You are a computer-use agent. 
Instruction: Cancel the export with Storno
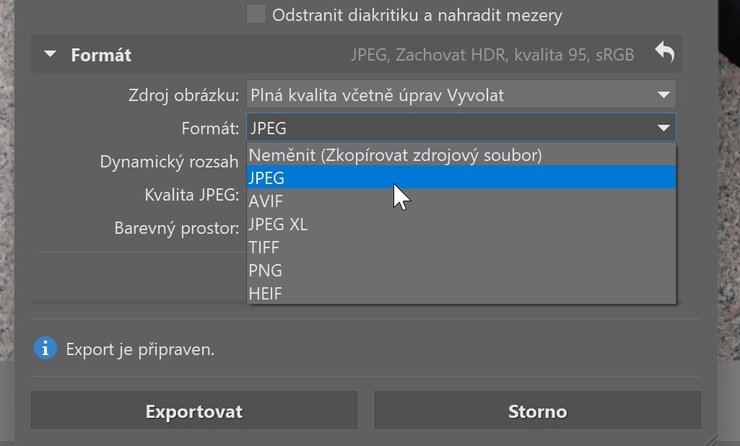538,411
